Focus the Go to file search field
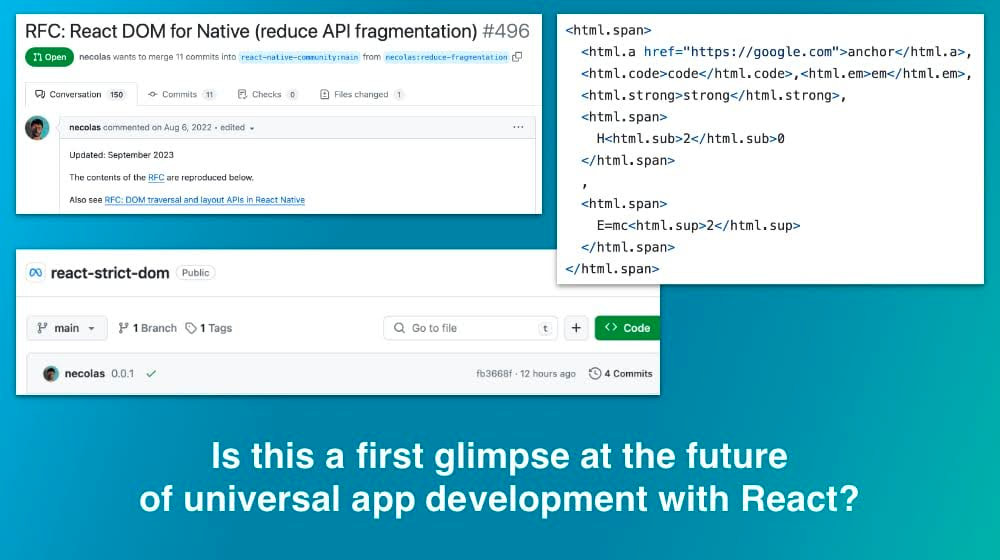1000x560 pixels. (x=471, y=328)
